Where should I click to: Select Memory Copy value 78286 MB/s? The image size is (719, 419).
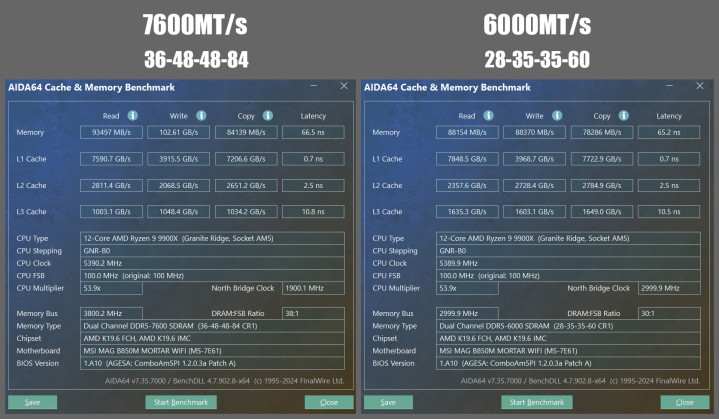pyautogui.click(x=602, y=132)
